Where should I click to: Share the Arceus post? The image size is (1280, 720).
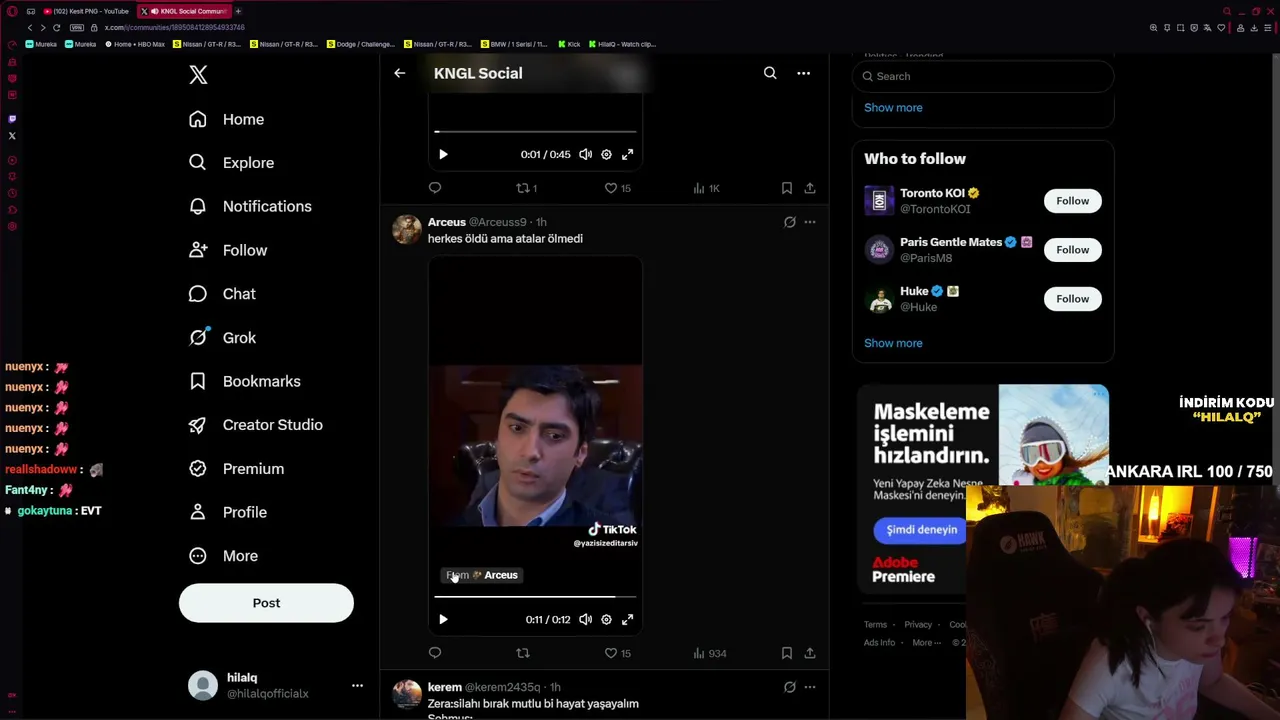tap(810, 653)
